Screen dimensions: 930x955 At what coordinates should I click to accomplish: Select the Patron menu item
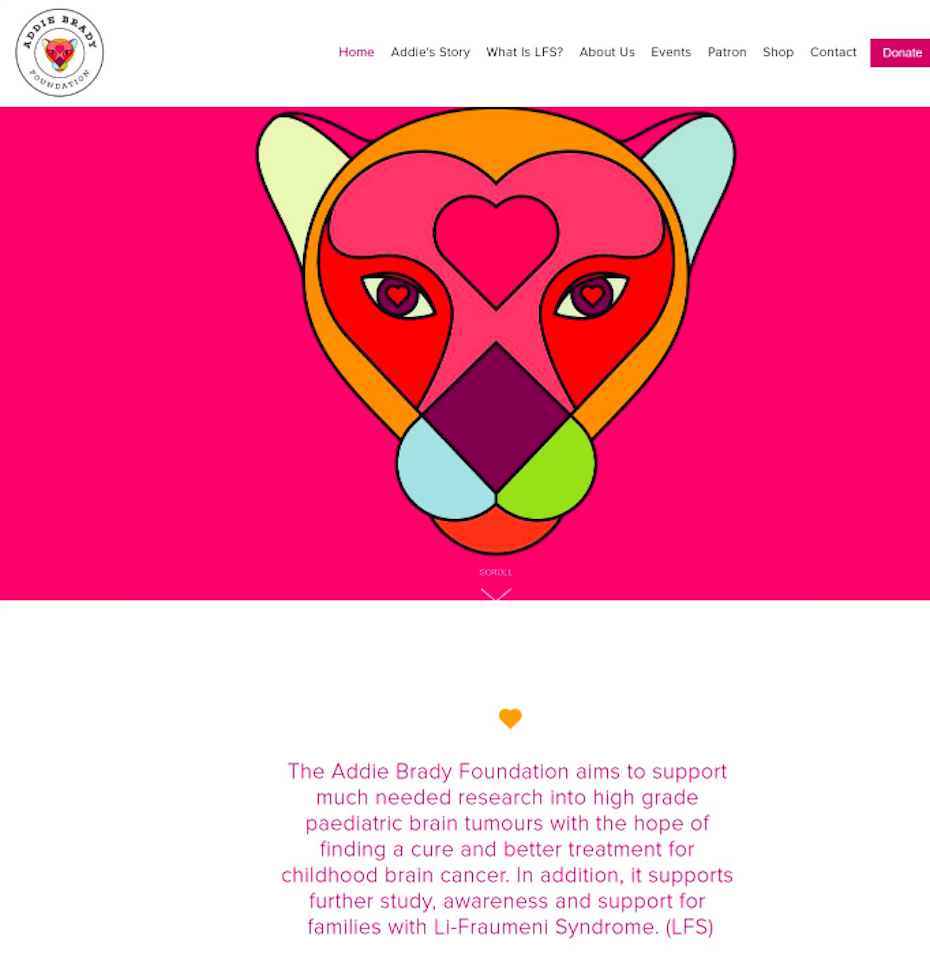[727, 52]
